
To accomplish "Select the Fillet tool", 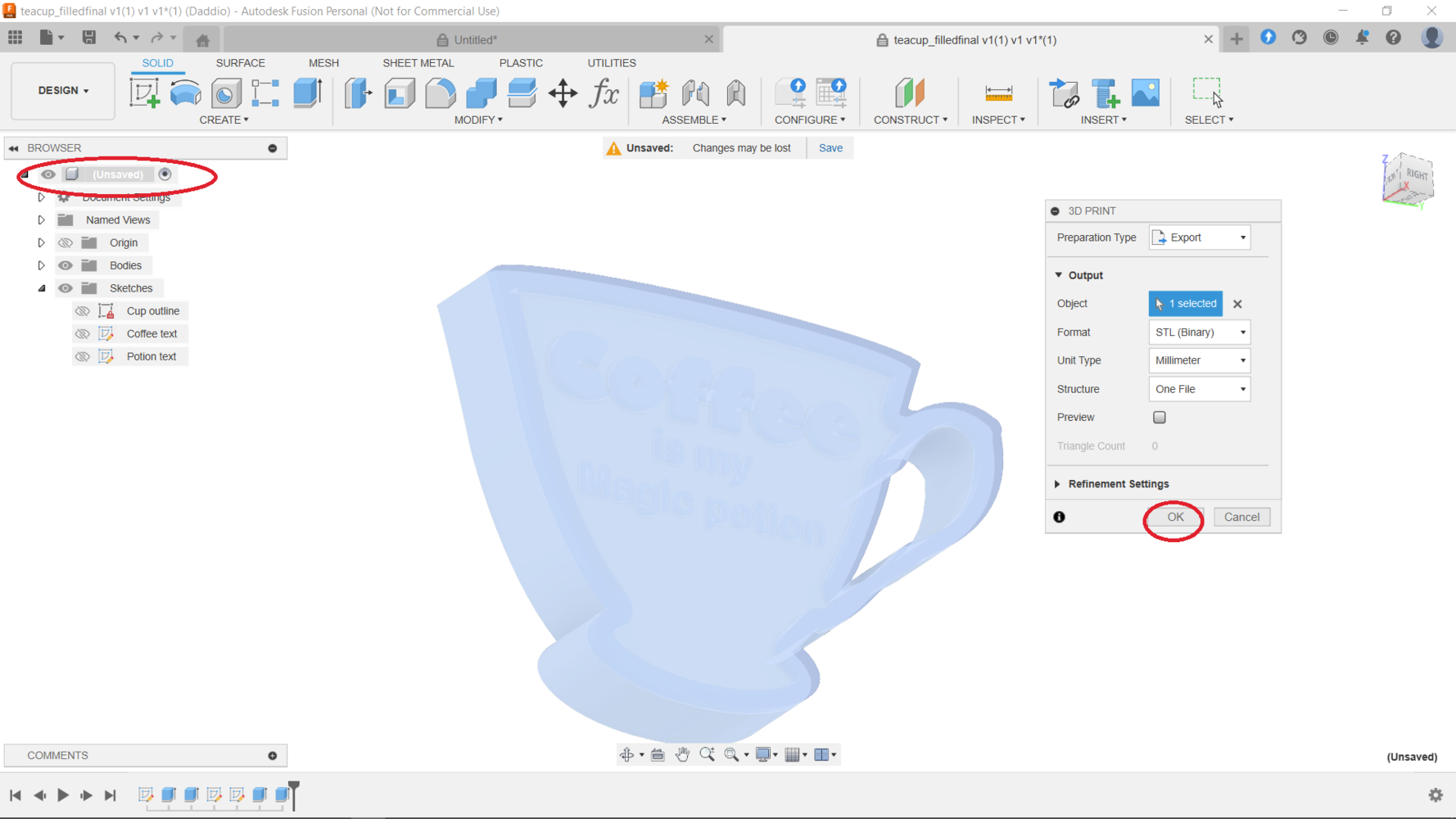I will [441, 93].
